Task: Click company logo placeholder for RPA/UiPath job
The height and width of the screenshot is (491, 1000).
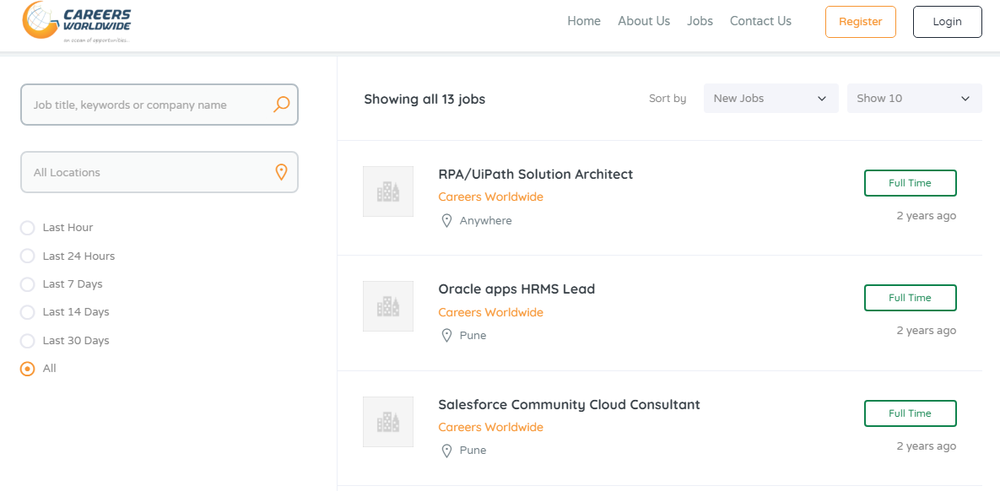Action: point(388,191)
